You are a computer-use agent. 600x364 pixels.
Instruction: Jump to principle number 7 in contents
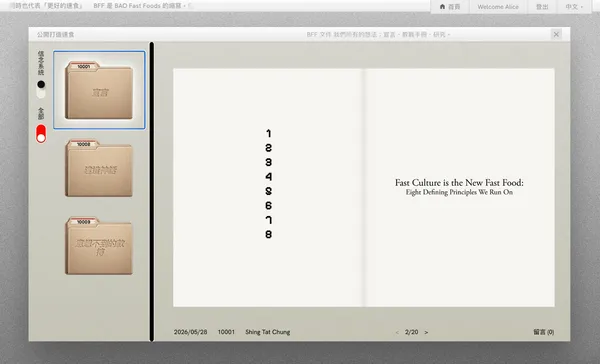tap(269, 220)
